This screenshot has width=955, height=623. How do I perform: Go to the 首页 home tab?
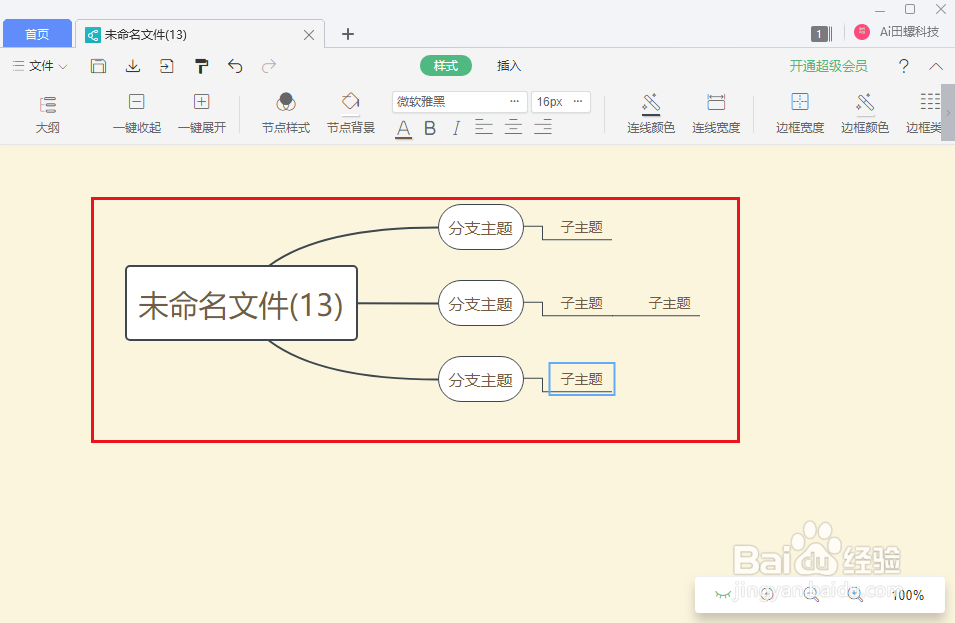point(37,34)
